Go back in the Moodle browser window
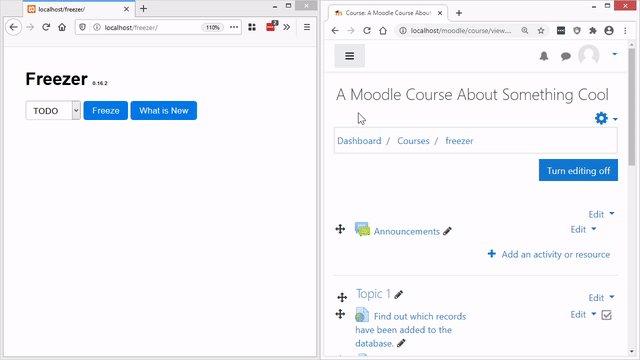This screenshot has width=640, height=360. (335, 31)
